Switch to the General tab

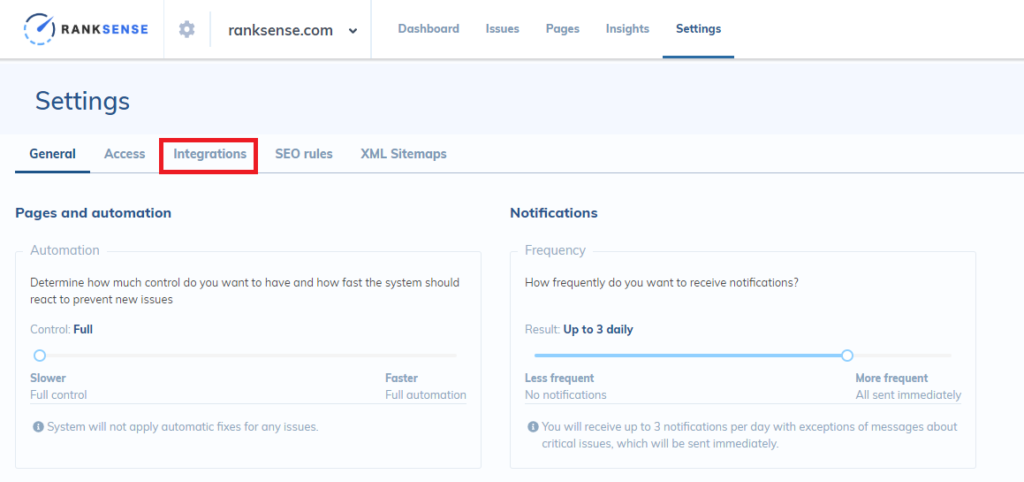[52, 154]
